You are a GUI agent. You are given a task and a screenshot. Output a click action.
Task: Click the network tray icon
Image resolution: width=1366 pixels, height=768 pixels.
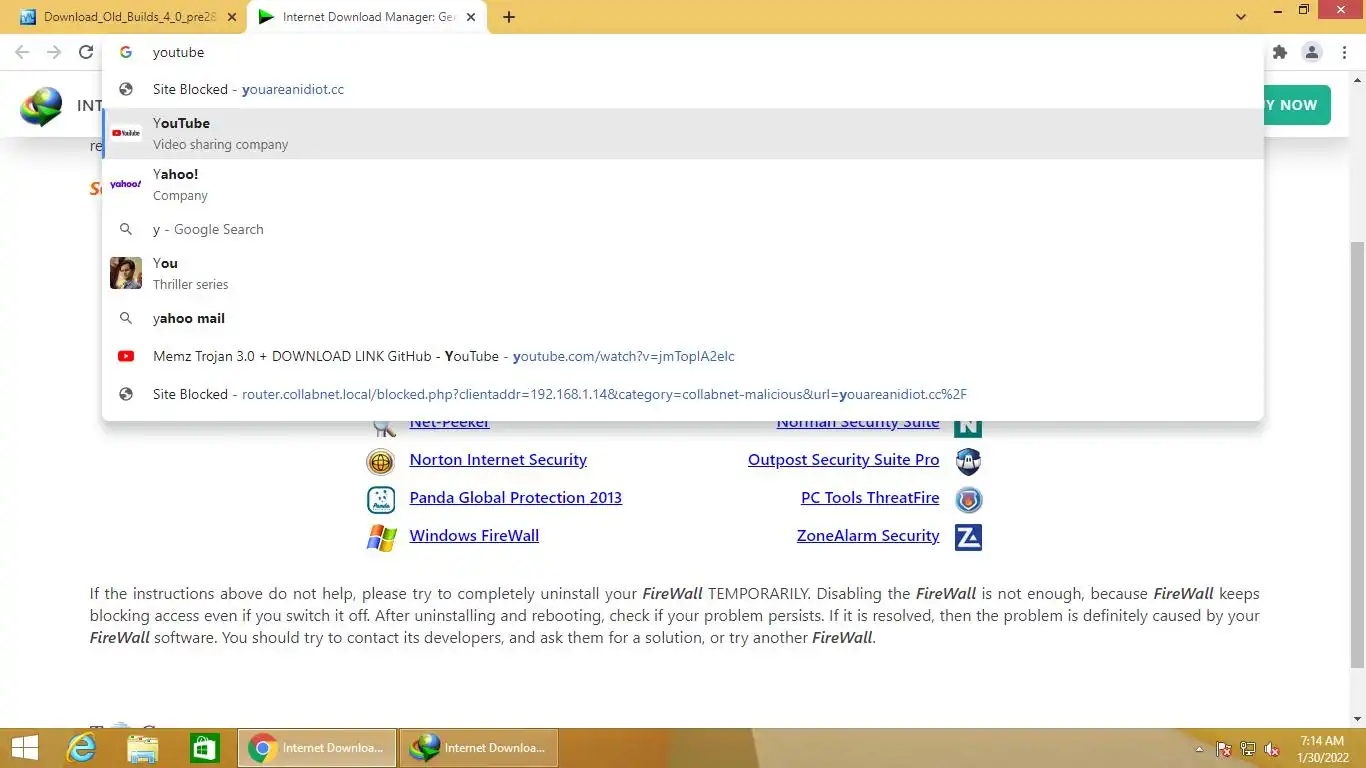pyautogui.click(x=1248, y=749)
